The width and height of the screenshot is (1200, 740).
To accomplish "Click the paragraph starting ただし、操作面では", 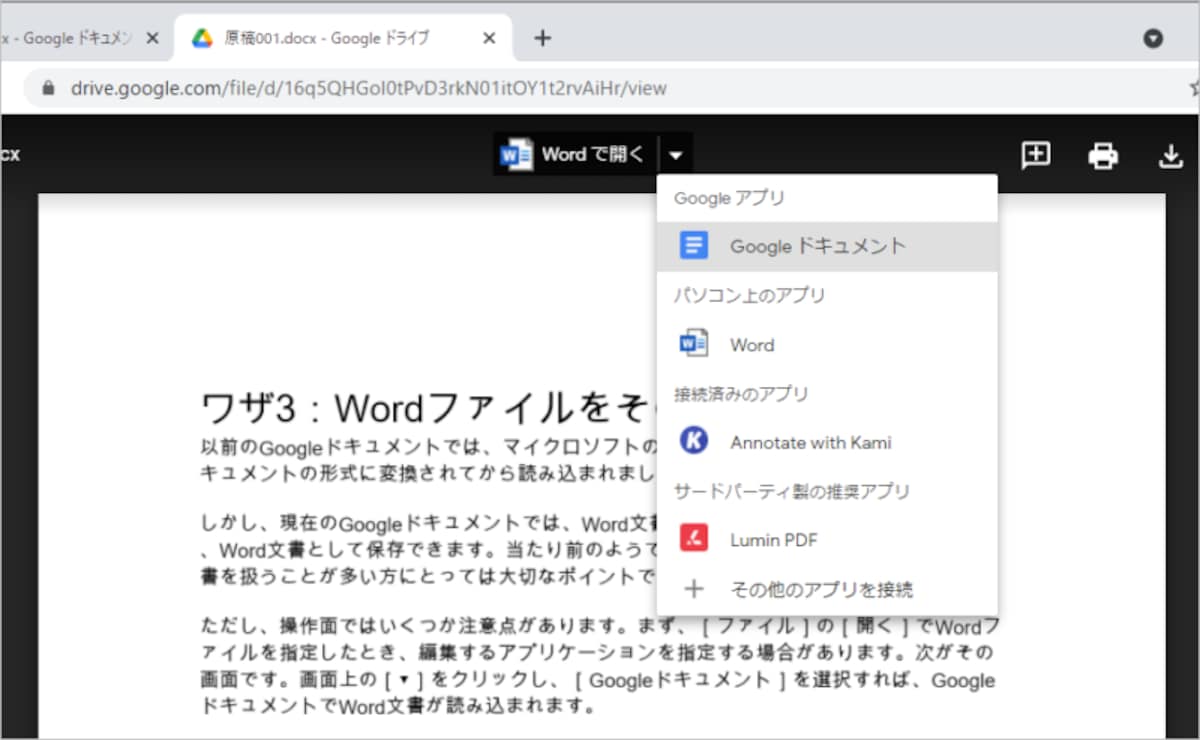I will pos(598,666).
